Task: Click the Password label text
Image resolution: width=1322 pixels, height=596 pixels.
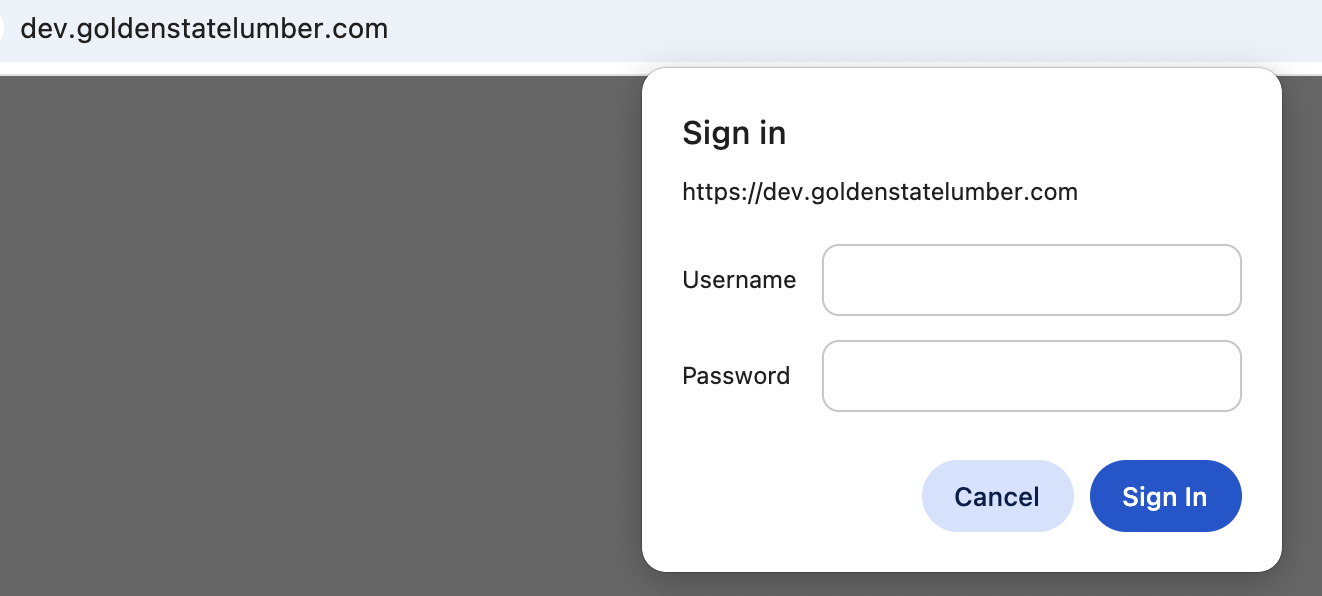Action: (736, 376)
